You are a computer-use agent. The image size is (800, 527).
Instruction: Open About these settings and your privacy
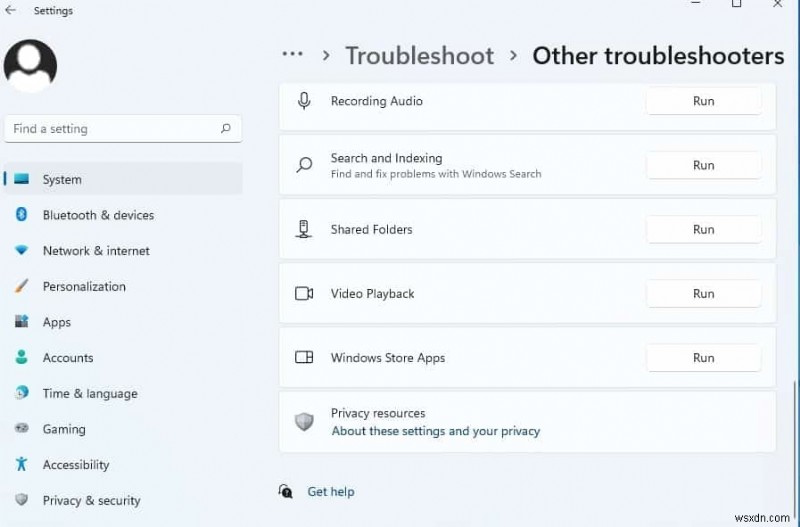point(436,431)
